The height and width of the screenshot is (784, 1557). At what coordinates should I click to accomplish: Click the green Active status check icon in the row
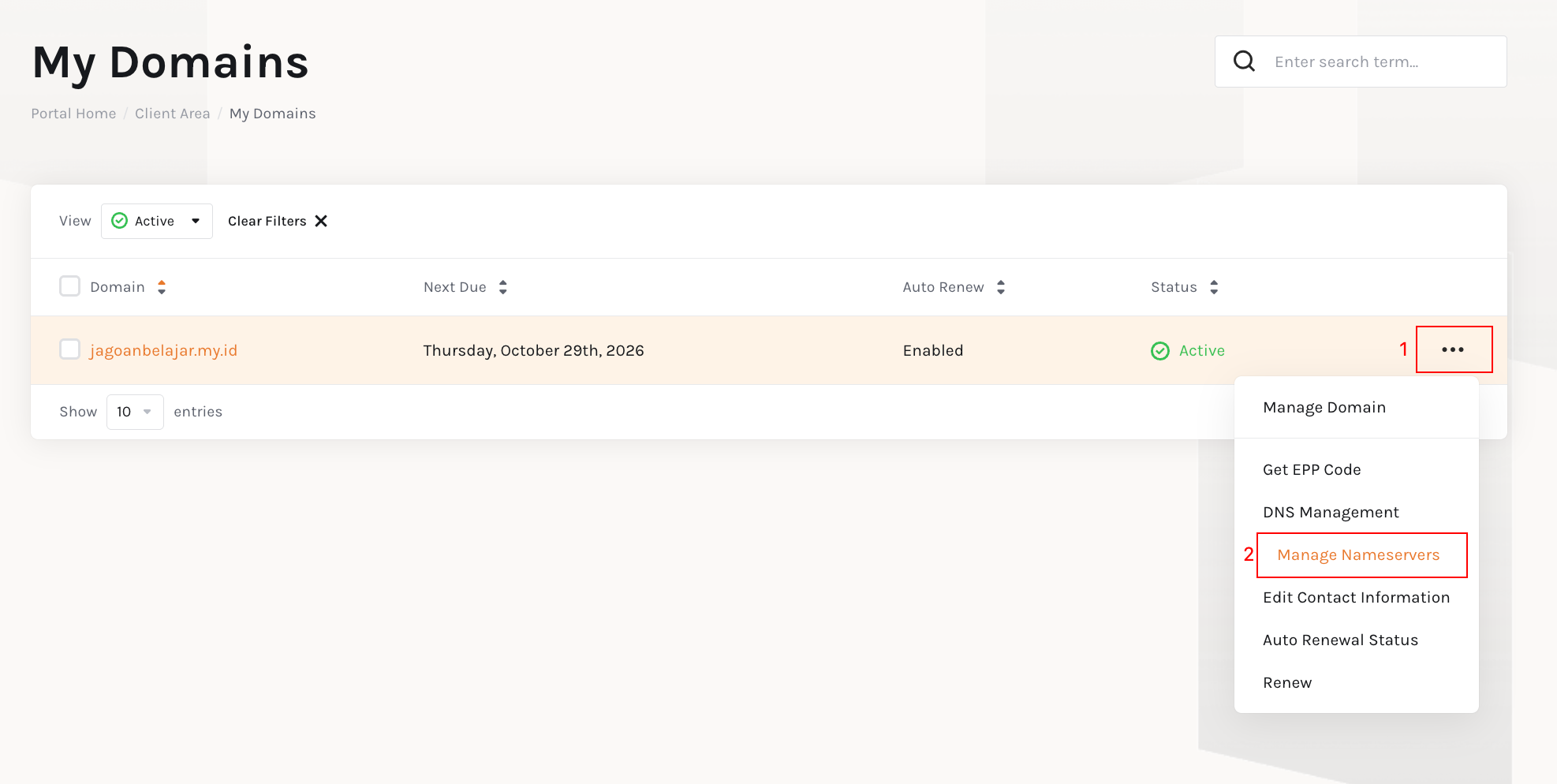(x=1160, y=351)
